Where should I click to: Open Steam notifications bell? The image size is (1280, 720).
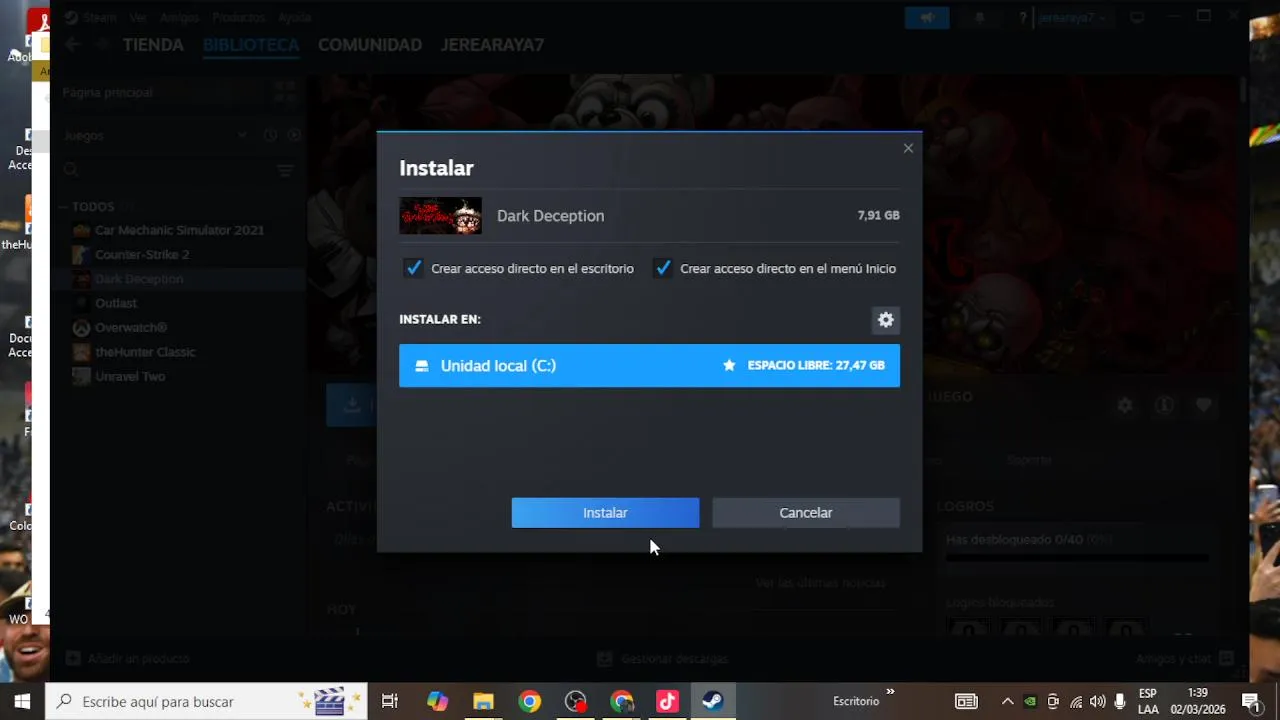click(980, 18)
